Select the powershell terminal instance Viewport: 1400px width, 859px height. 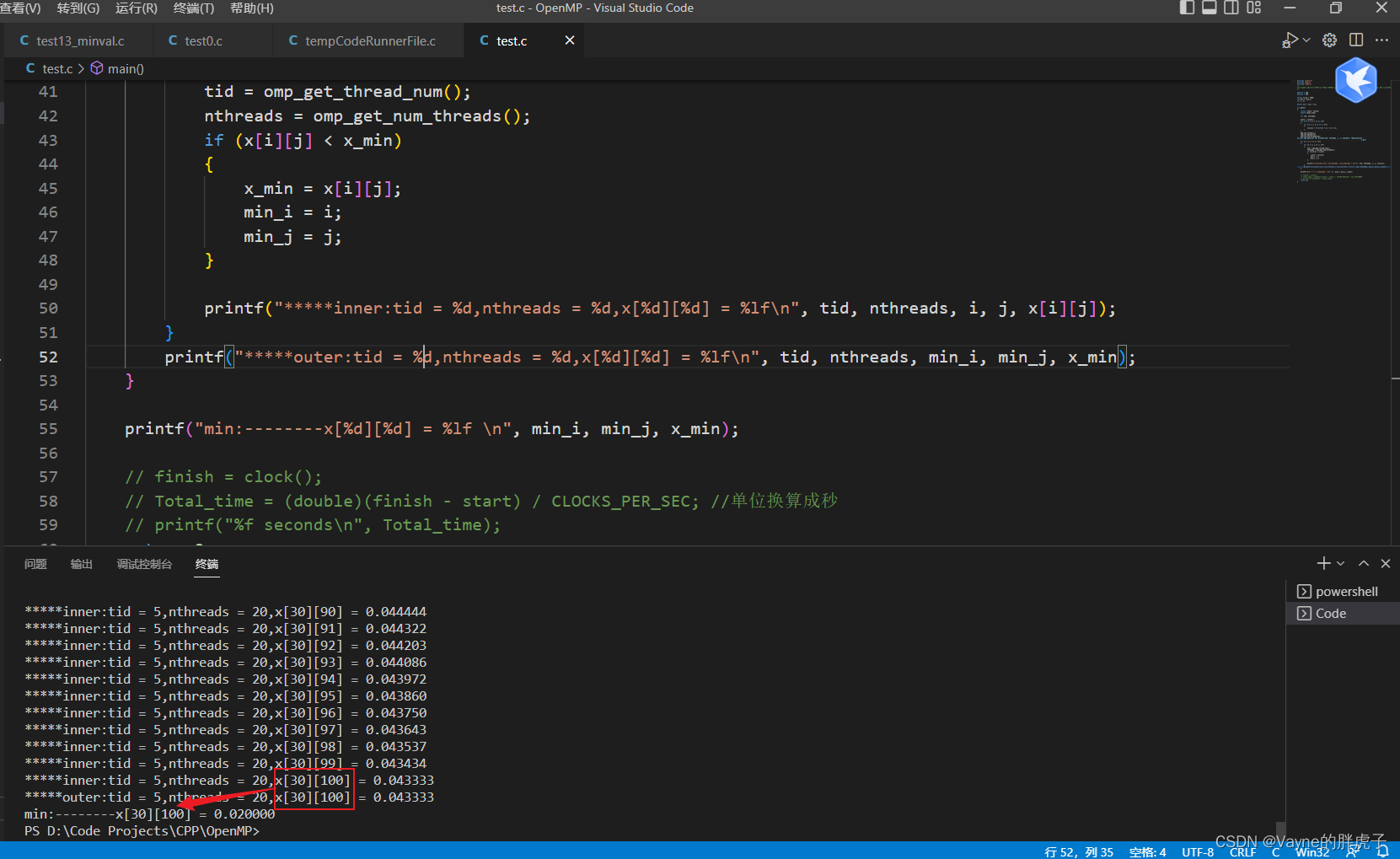1342,592
